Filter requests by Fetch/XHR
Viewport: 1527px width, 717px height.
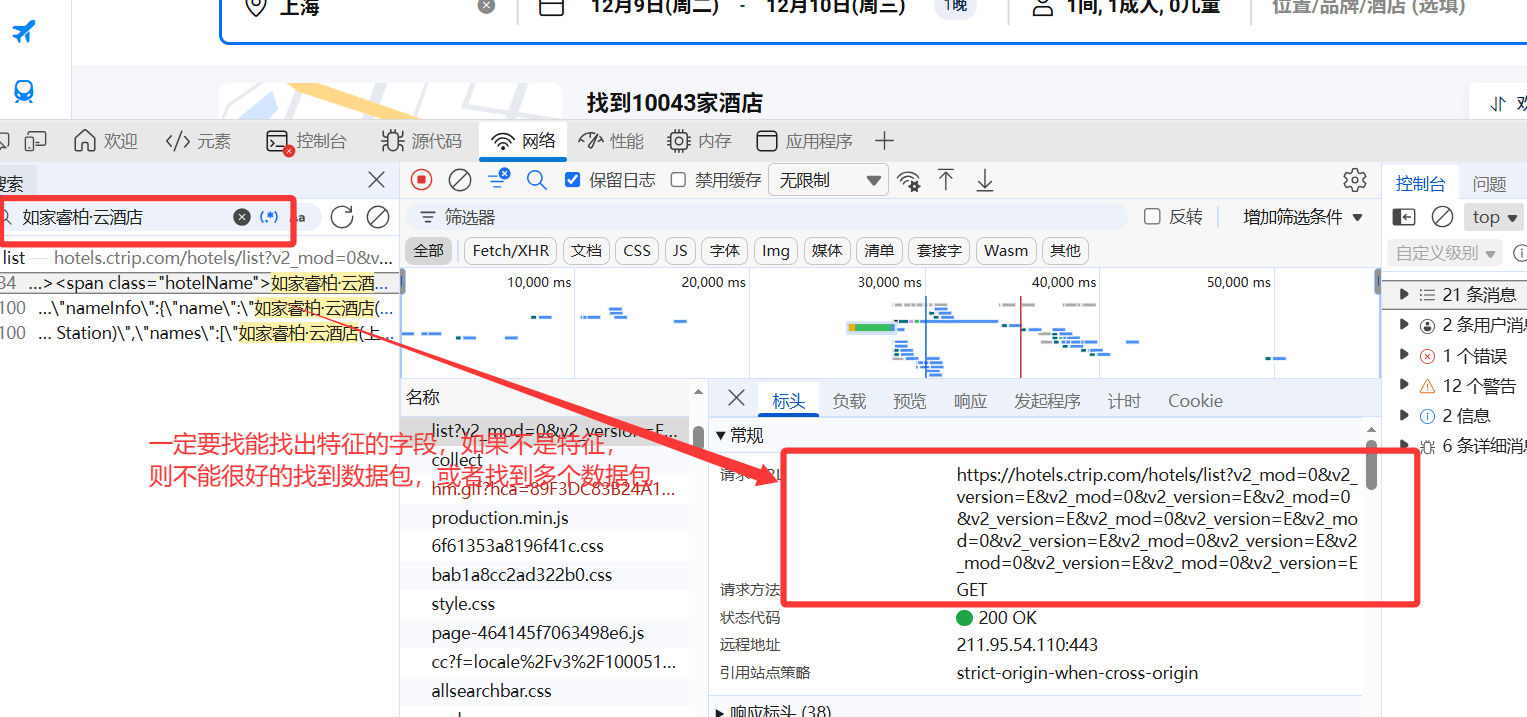click(x=510, y=251)
